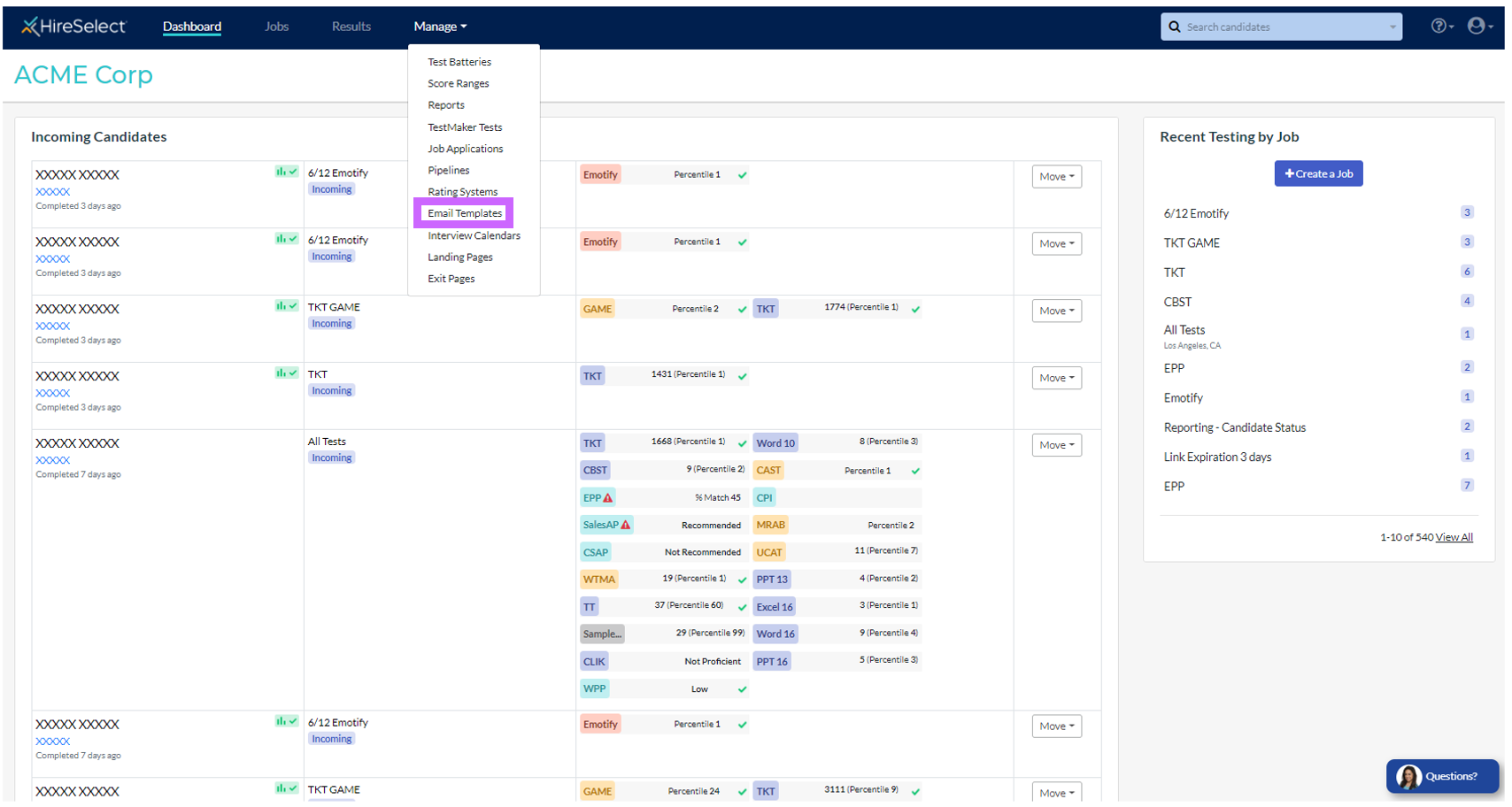Select Pipelines in Manage menu
Screen dimensions: 1512x807
coord(449,170)
